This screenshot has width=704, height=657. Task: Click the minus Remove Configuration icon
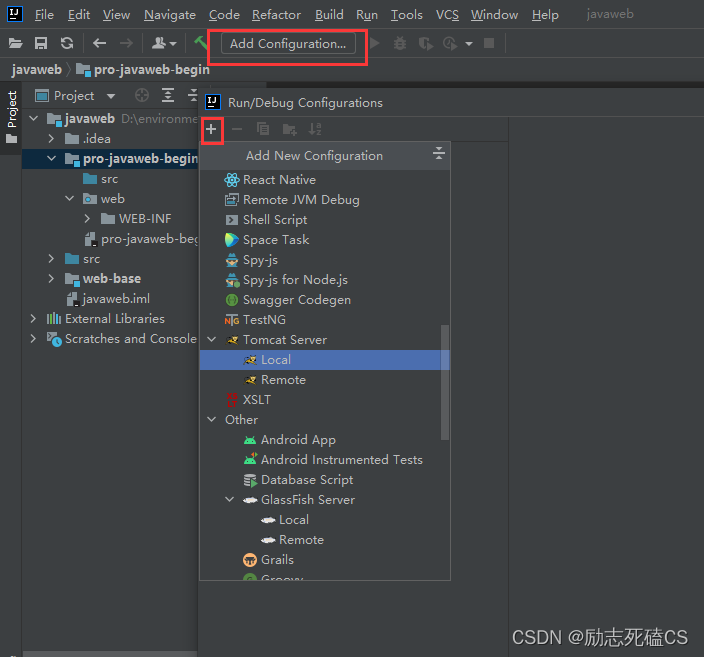(x=237, y=130)
